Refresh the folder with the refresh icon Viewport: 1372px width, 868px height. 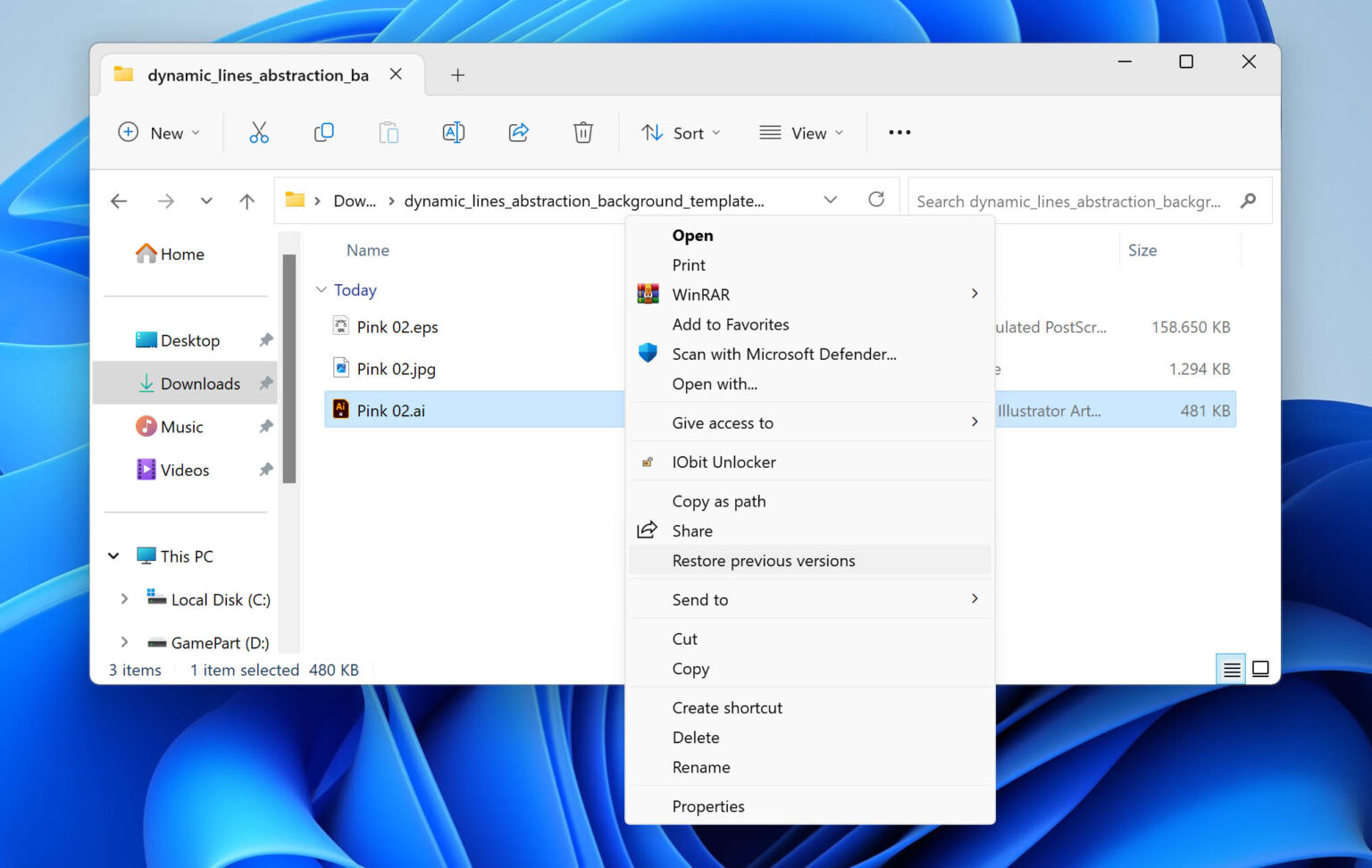(x=876, y=199)
